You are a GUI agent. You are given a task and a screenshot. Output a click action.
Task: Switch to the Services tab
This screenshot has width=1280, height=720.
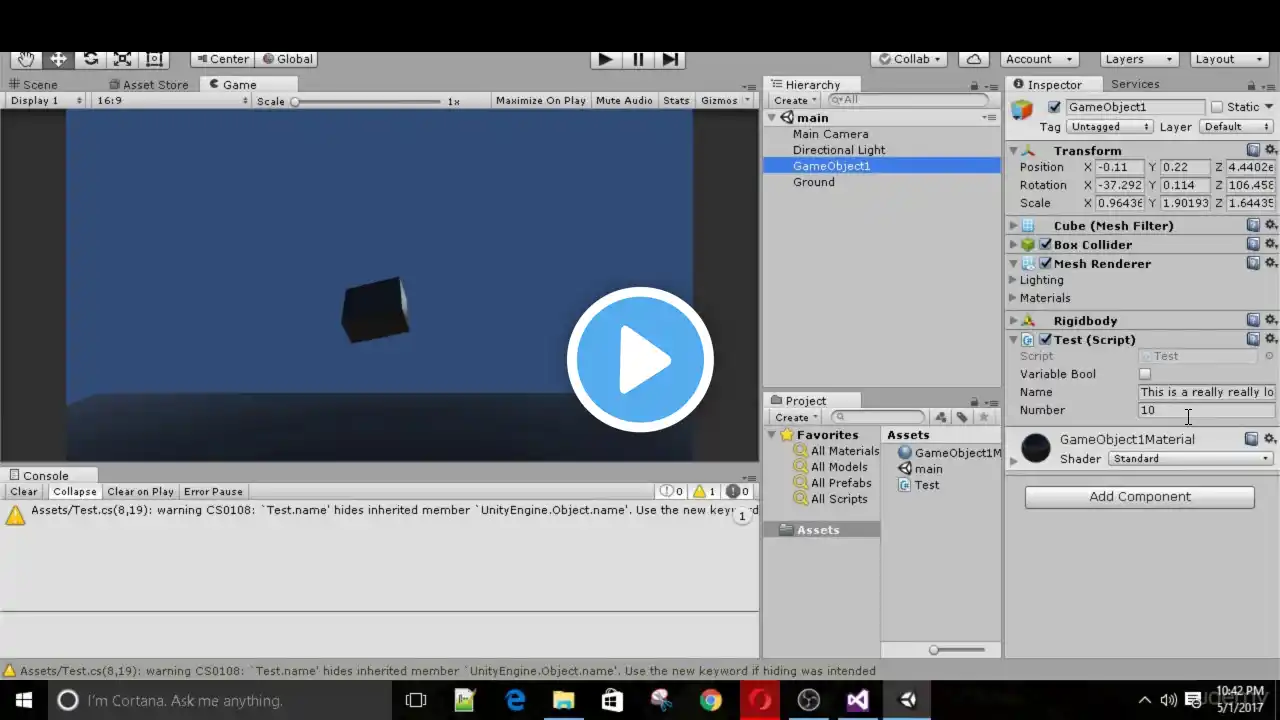tap(1135, 85)
